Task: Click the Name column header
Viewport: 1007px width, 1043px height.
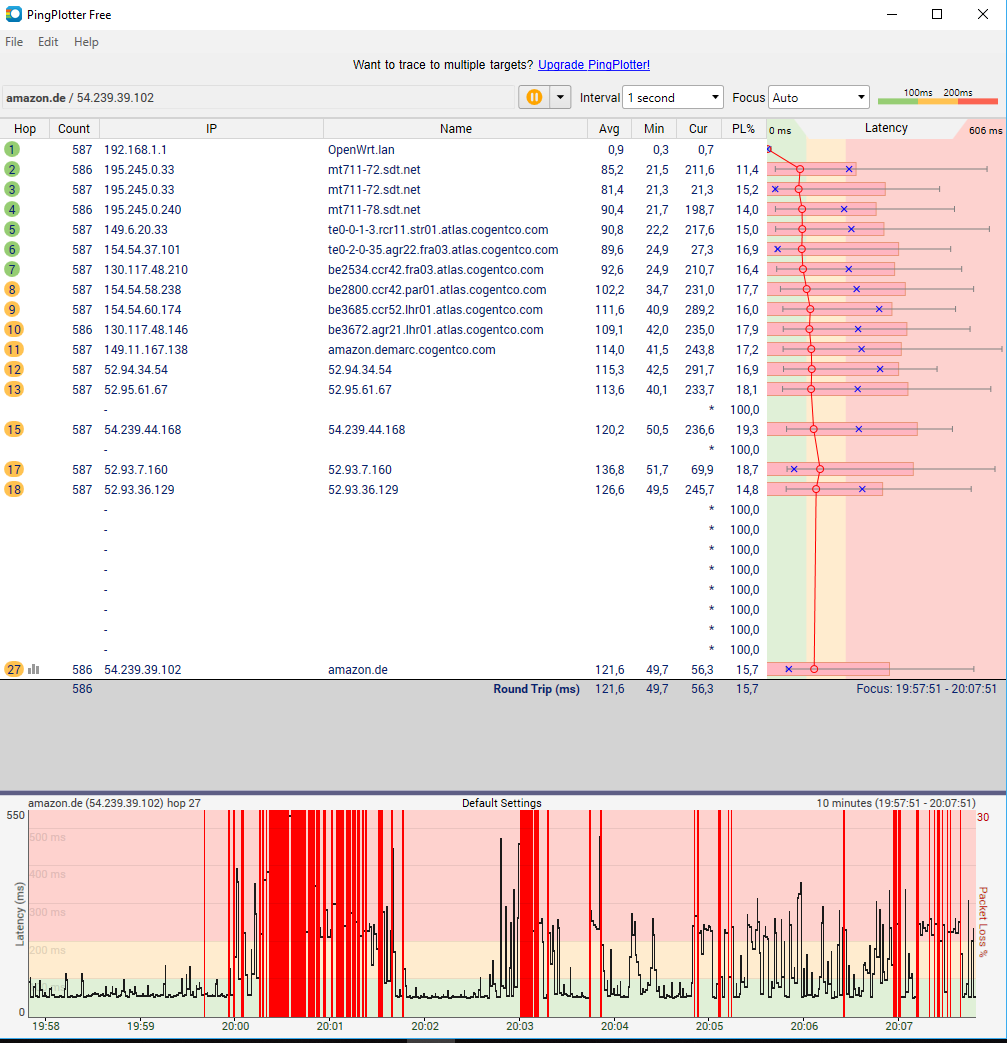Action: click(x=456, y=128)
